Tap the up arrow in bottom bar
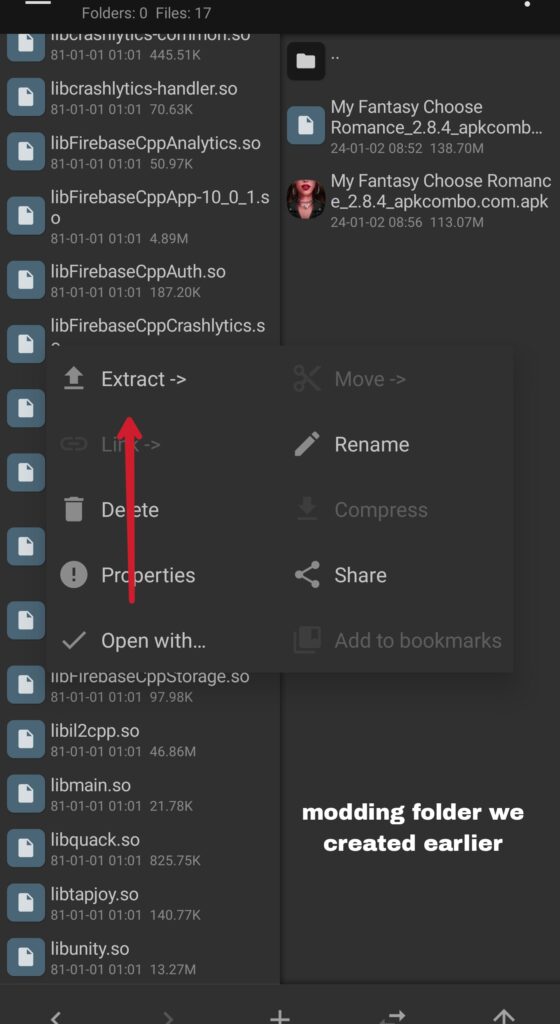 (504, 1016)
